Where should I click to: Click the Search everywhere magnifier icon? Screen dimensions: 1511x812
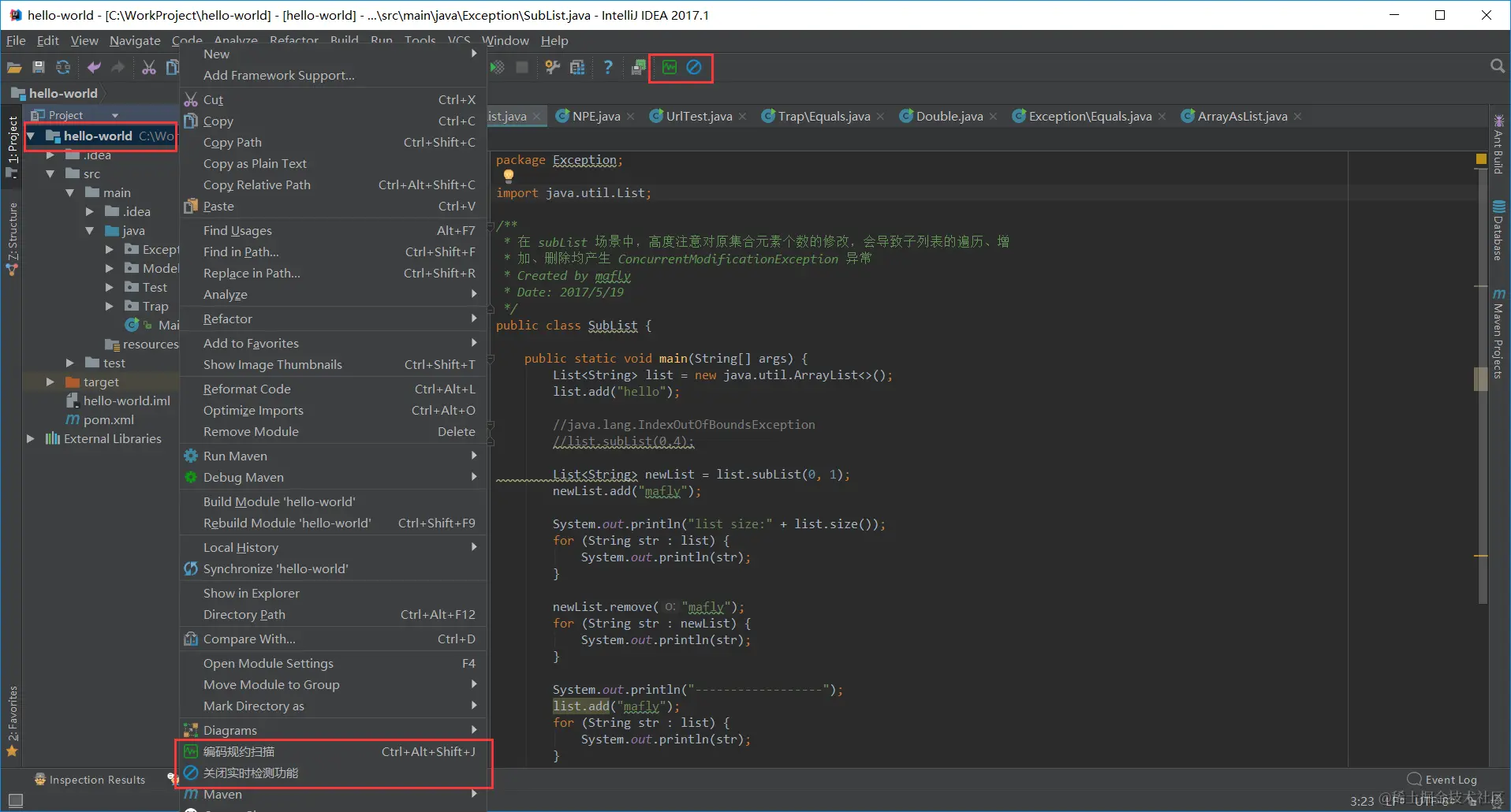(1496, 67)
